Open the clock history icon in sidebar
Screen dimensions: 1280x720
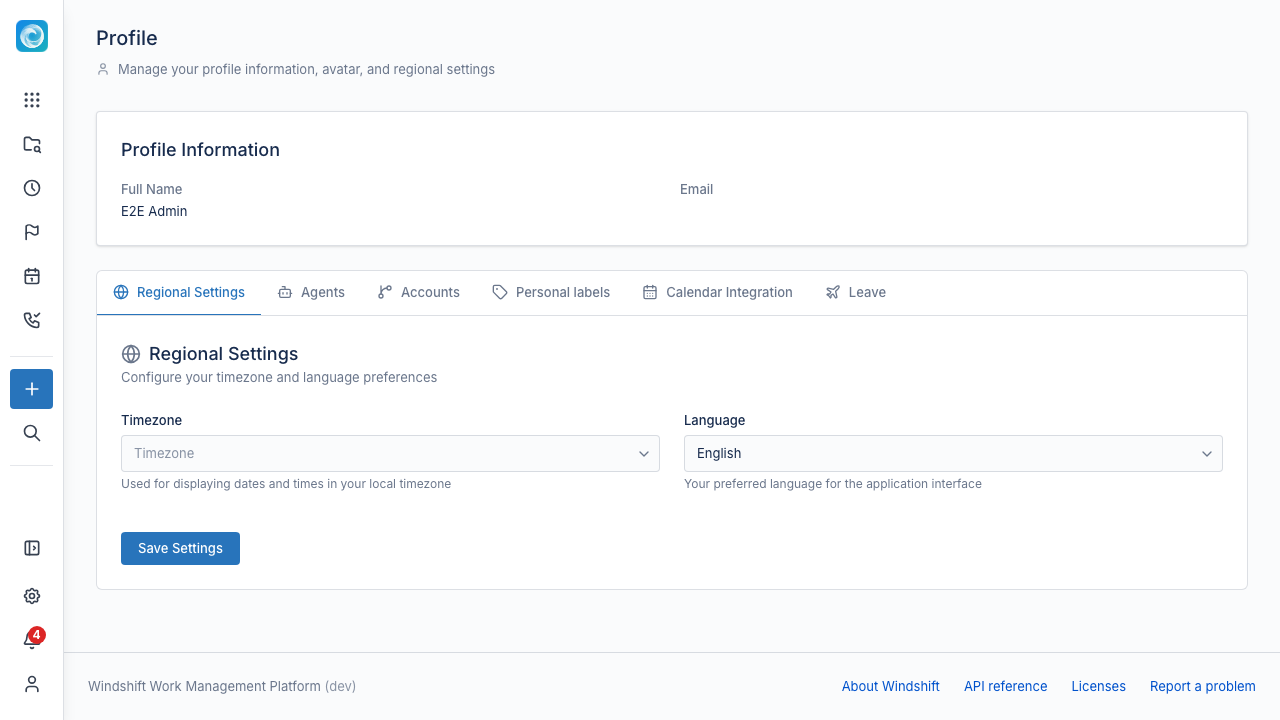tap(32, 188)
